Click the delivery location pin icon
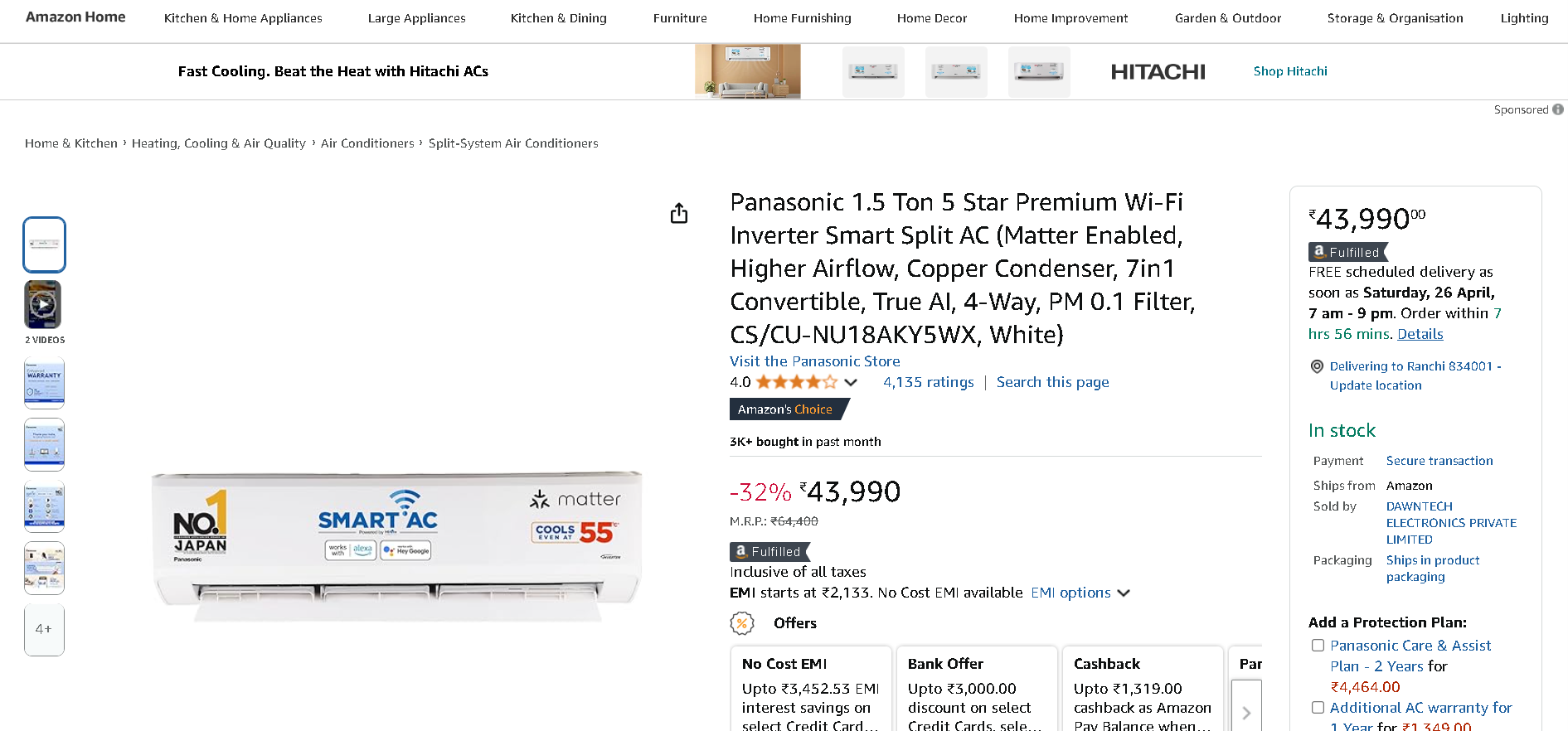This screenshot has height=731, width=1568. [x=1317, y=366]
